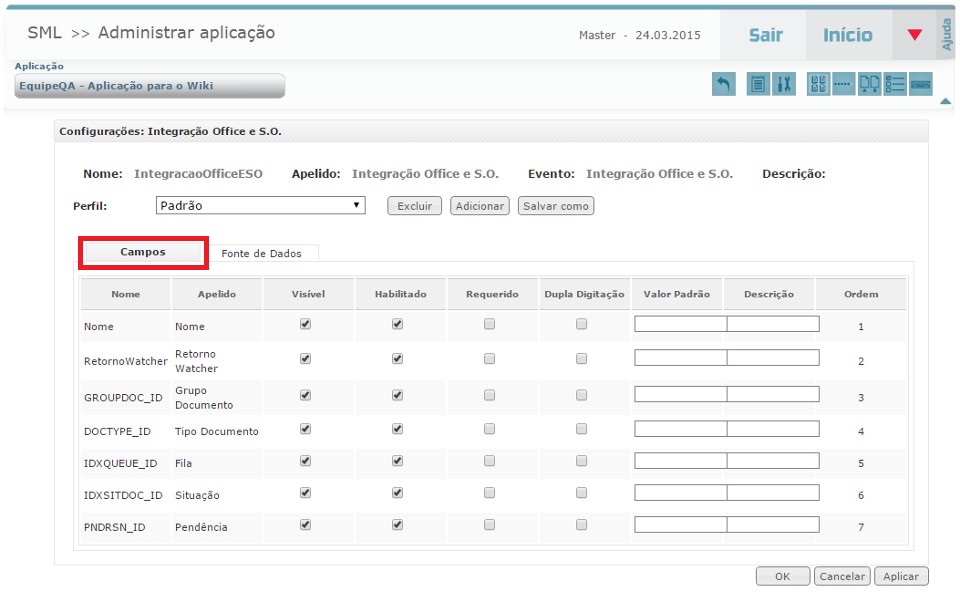This screenshot has width=960, height=602.
Task: Open the document transfer toolbar icon
Action: point(868,83)
